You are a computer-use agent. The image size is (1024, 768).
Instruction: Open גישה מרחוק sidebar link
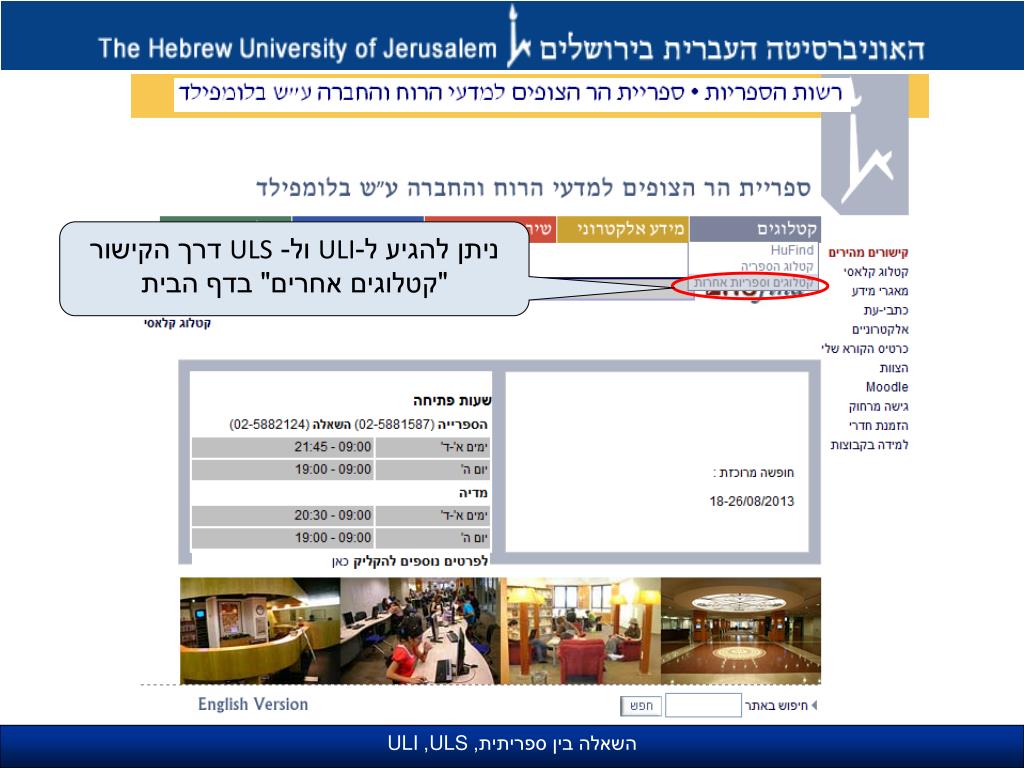(878, 407)
